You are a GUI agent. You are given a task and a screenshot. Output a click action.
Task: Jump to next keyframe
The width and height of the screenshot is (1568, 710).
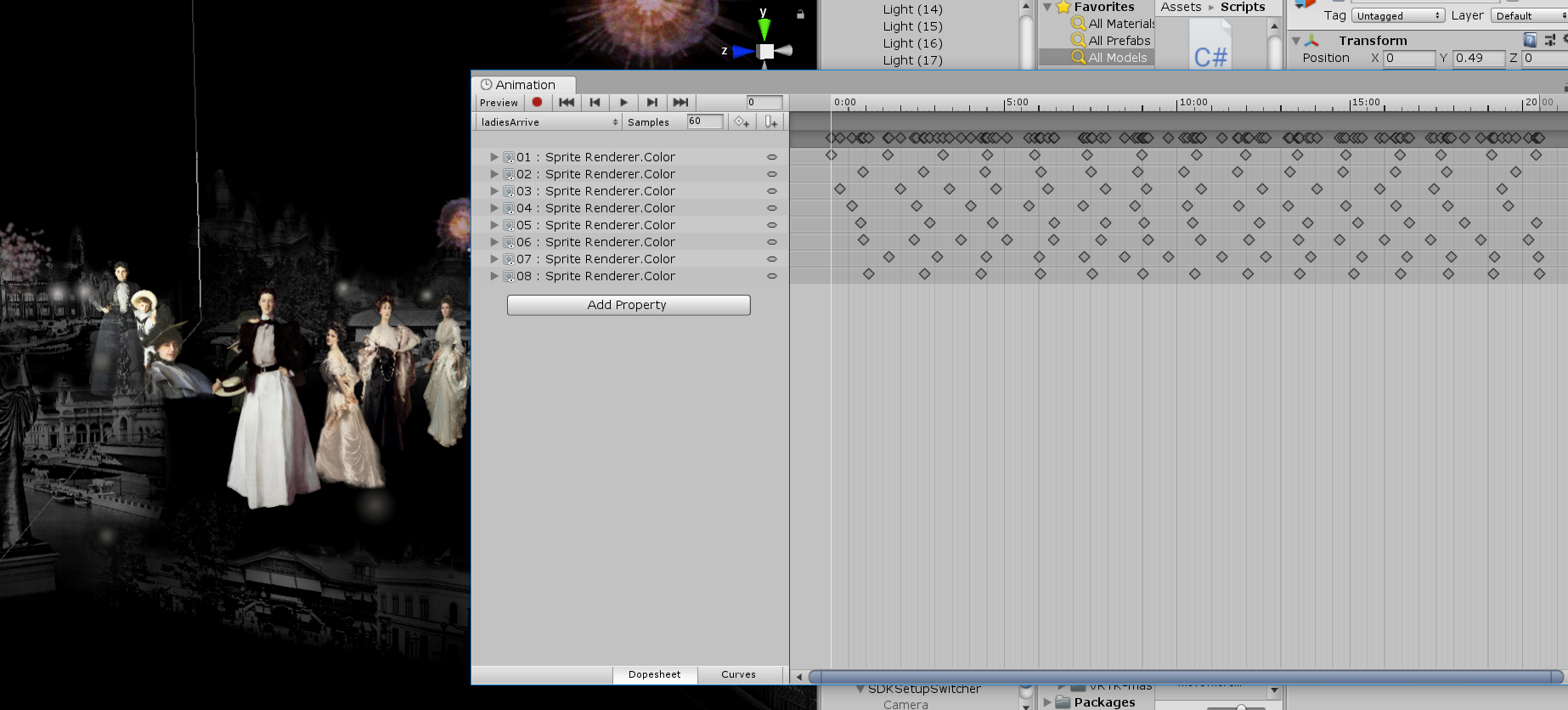(x=651, y=102)
